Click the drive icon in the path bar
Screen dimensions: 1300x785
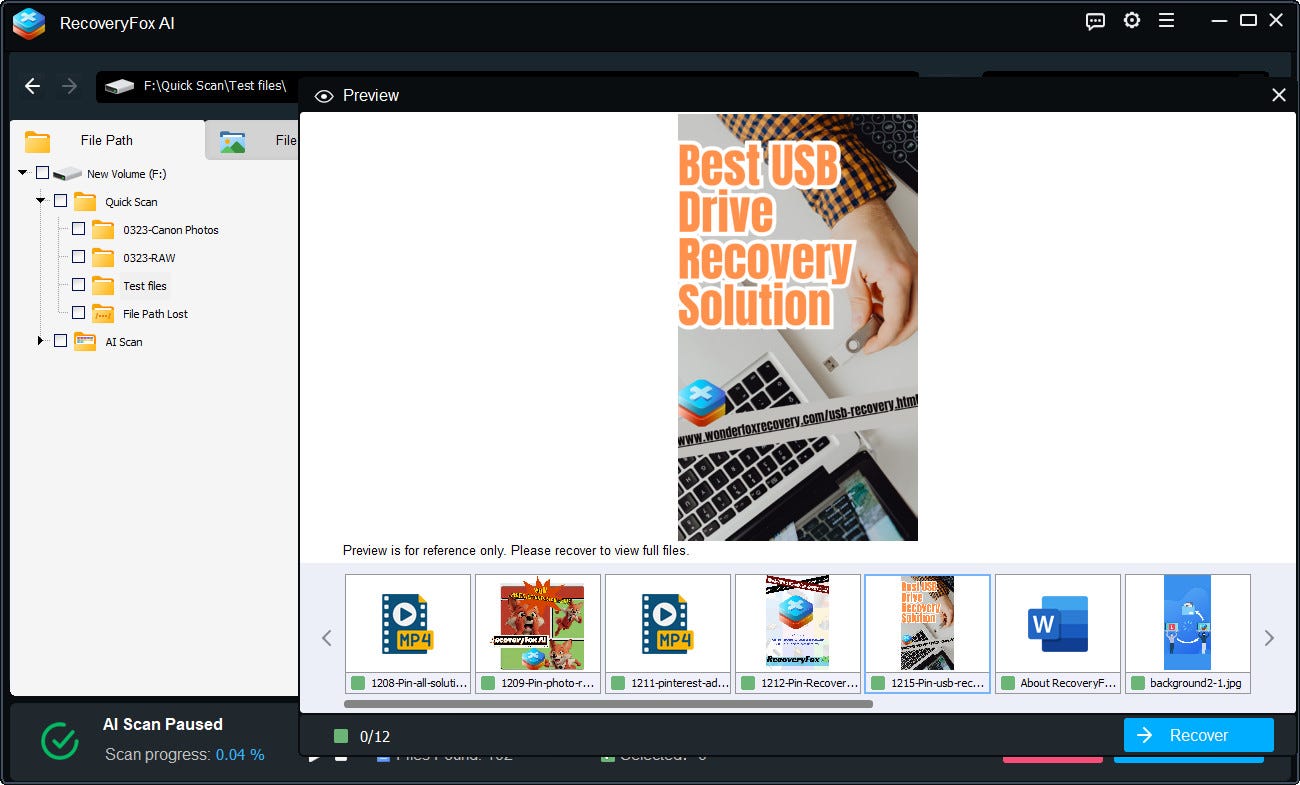[x=120, y=86]
